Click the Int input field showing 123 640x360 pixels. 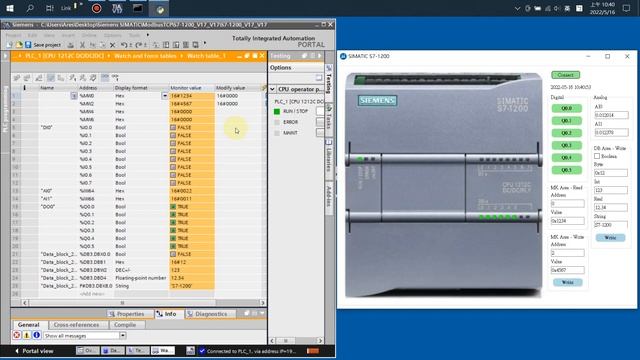pos(611,190)
